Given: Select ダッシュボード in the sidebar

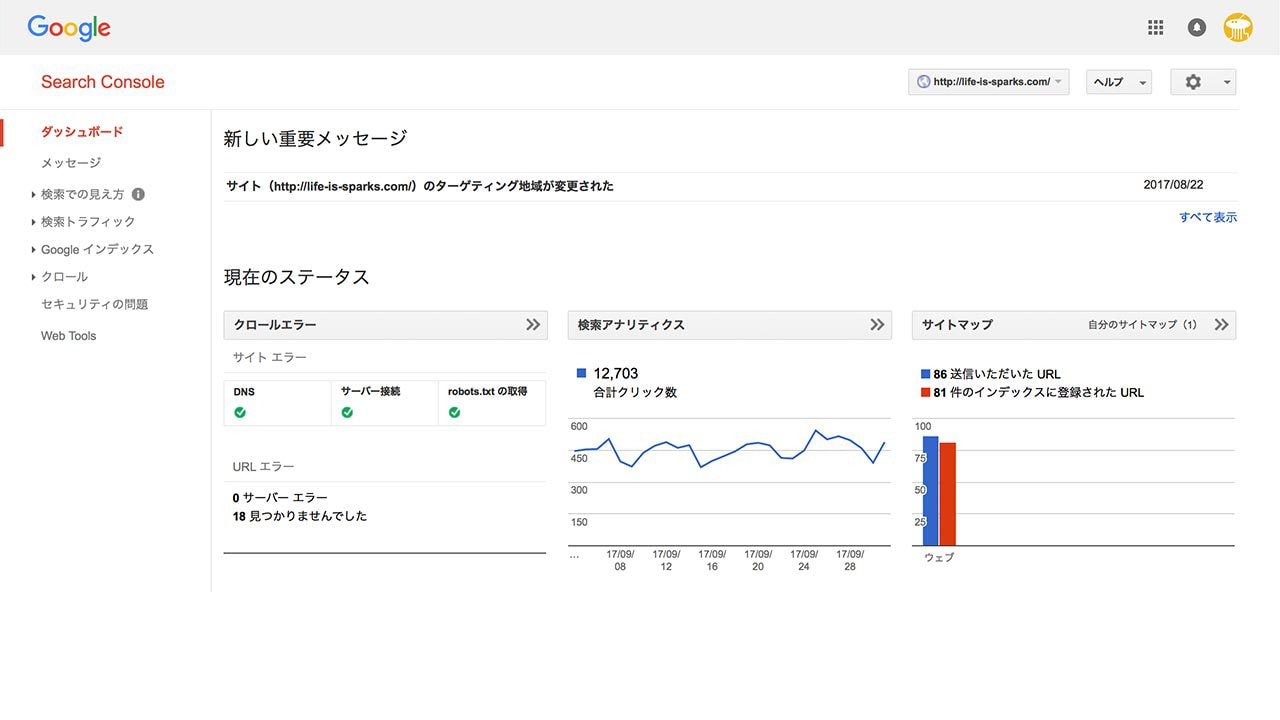Looking at the screenshot, I should pyautogui.click(x=82, y=132).
